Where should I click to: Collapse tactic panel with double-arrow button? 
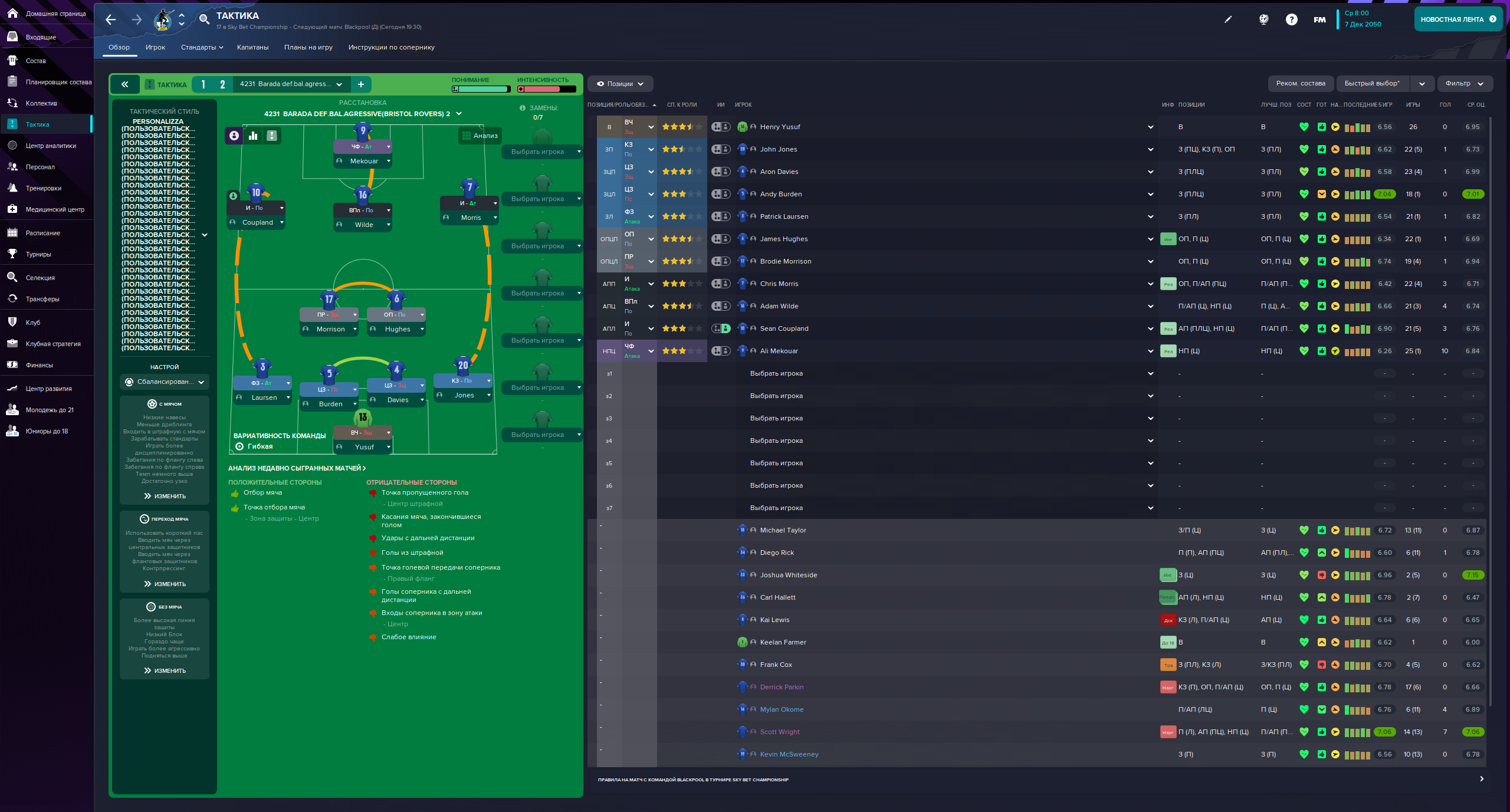point(125,84)
